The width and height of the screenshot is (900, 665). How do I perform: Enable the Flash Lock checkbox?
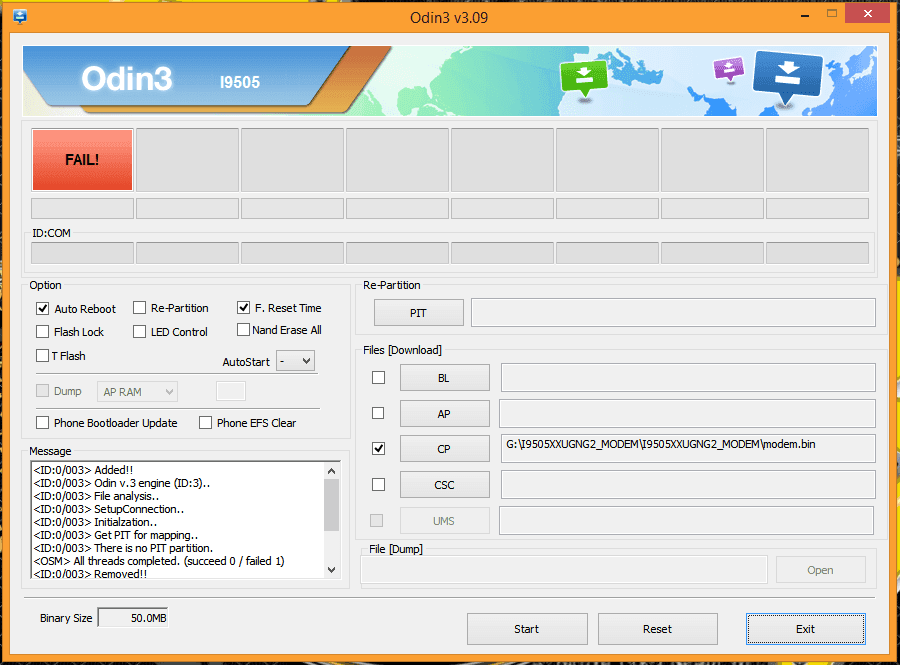[x=42, y=332]
